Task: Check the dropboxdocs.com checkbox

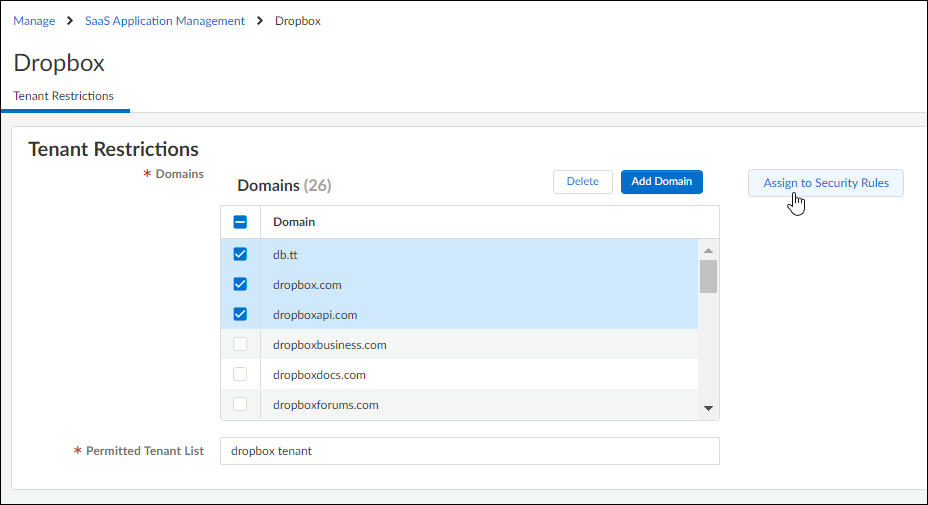Action: pos(240,374)
